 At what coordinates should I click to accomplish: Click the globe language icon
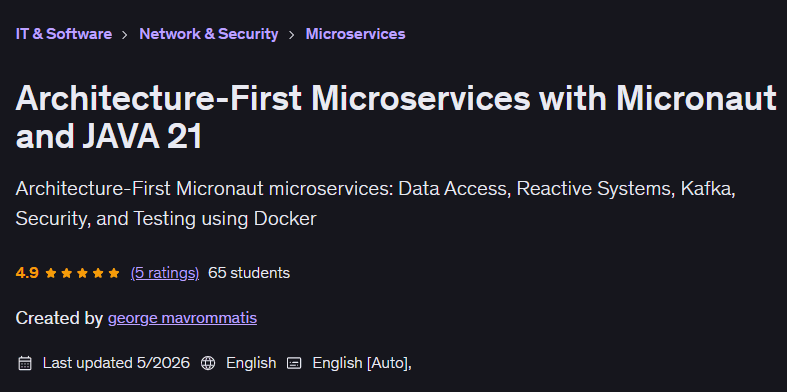point(208,363)
